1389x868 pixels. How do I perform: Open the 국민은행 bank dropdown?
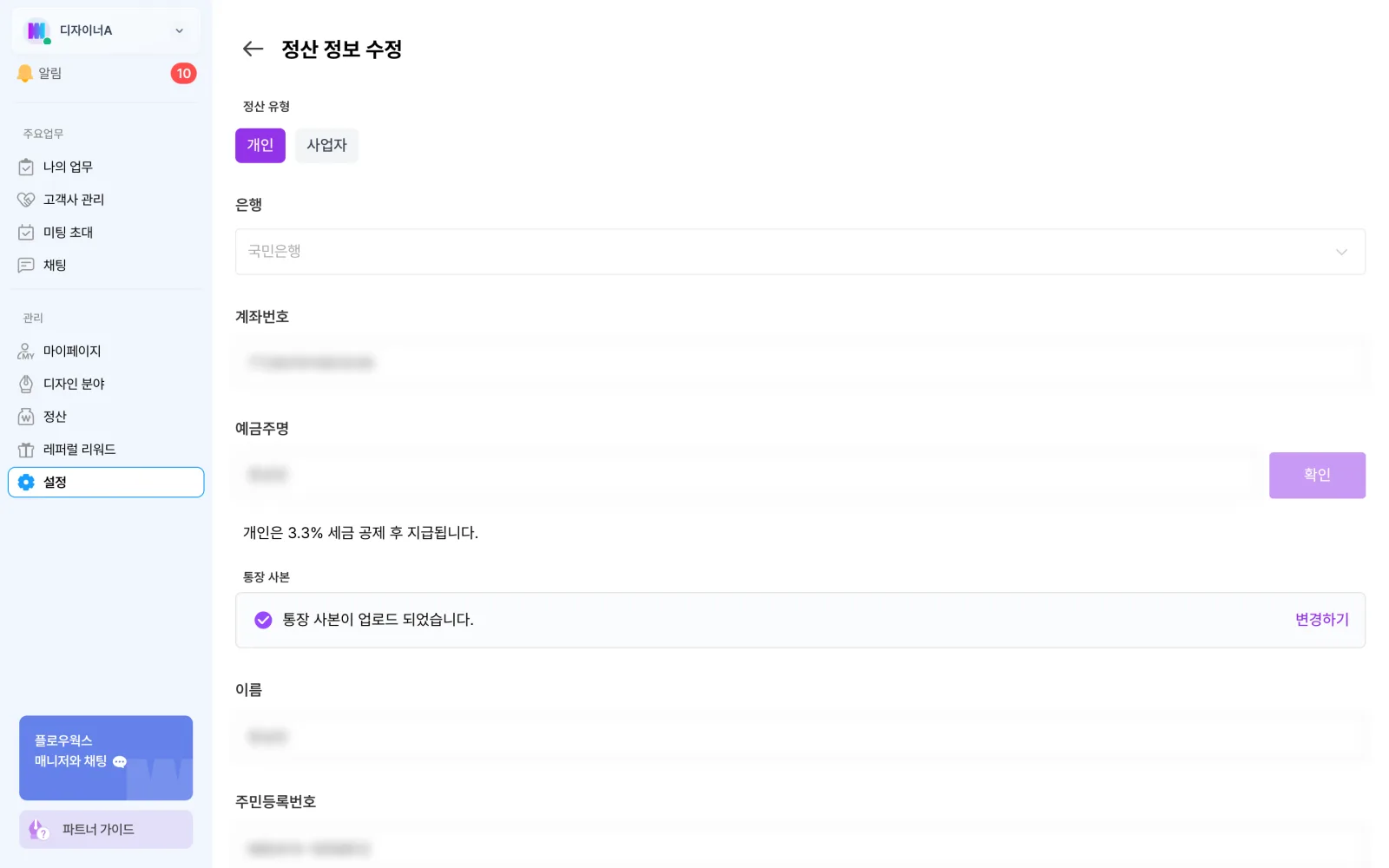click(800, 252)
